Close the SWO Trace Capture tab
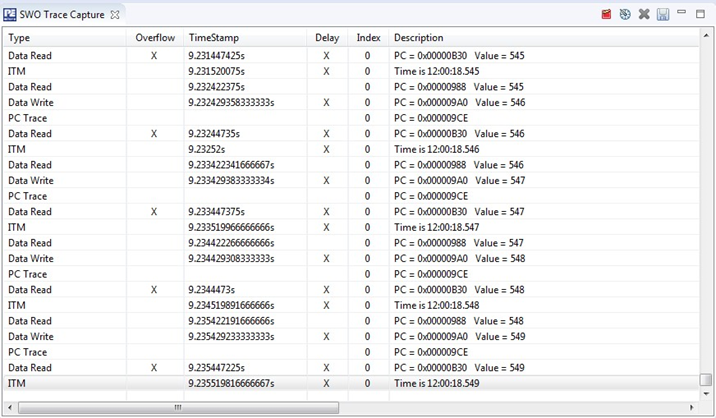Image resolution: width=716 pixels, height=418 pixels. (115, 15)
